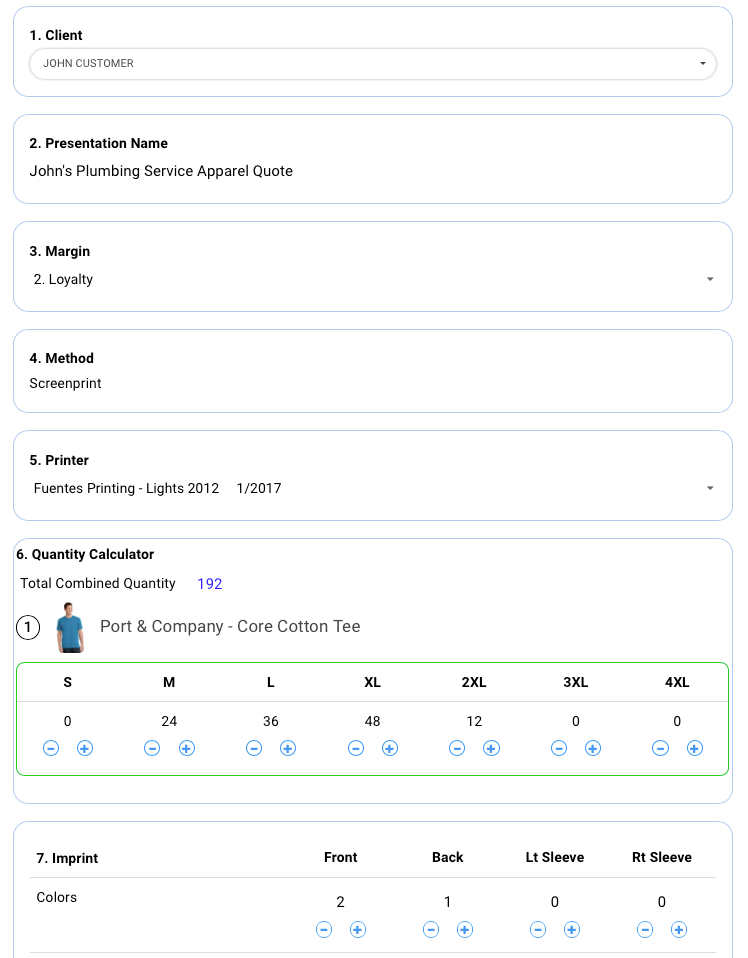This screenshot has height=958, width=748.
Task: Add one to 4XL quantity
Action: (695, 748)
